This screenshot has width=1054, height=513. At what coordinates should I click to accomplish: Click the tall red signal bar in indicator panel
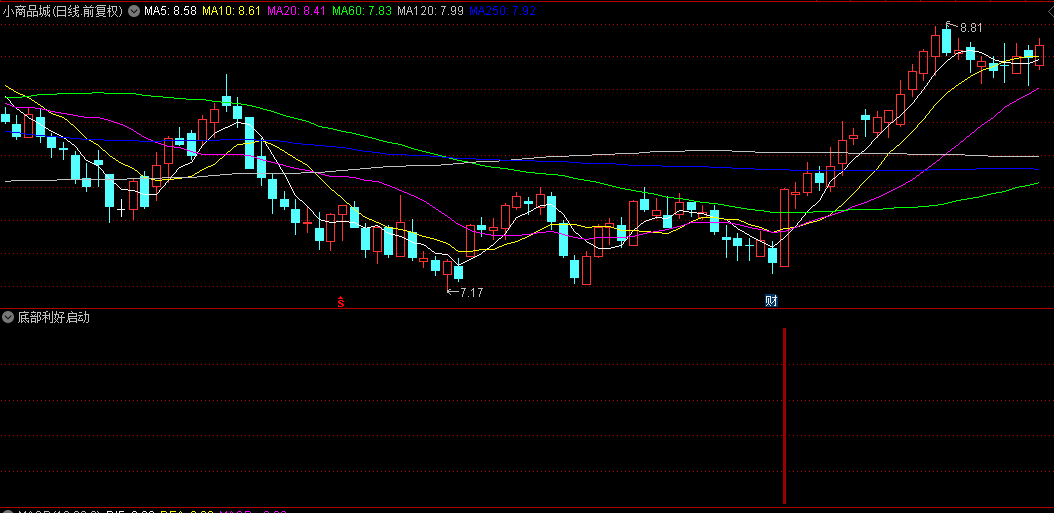pos(784,416)
